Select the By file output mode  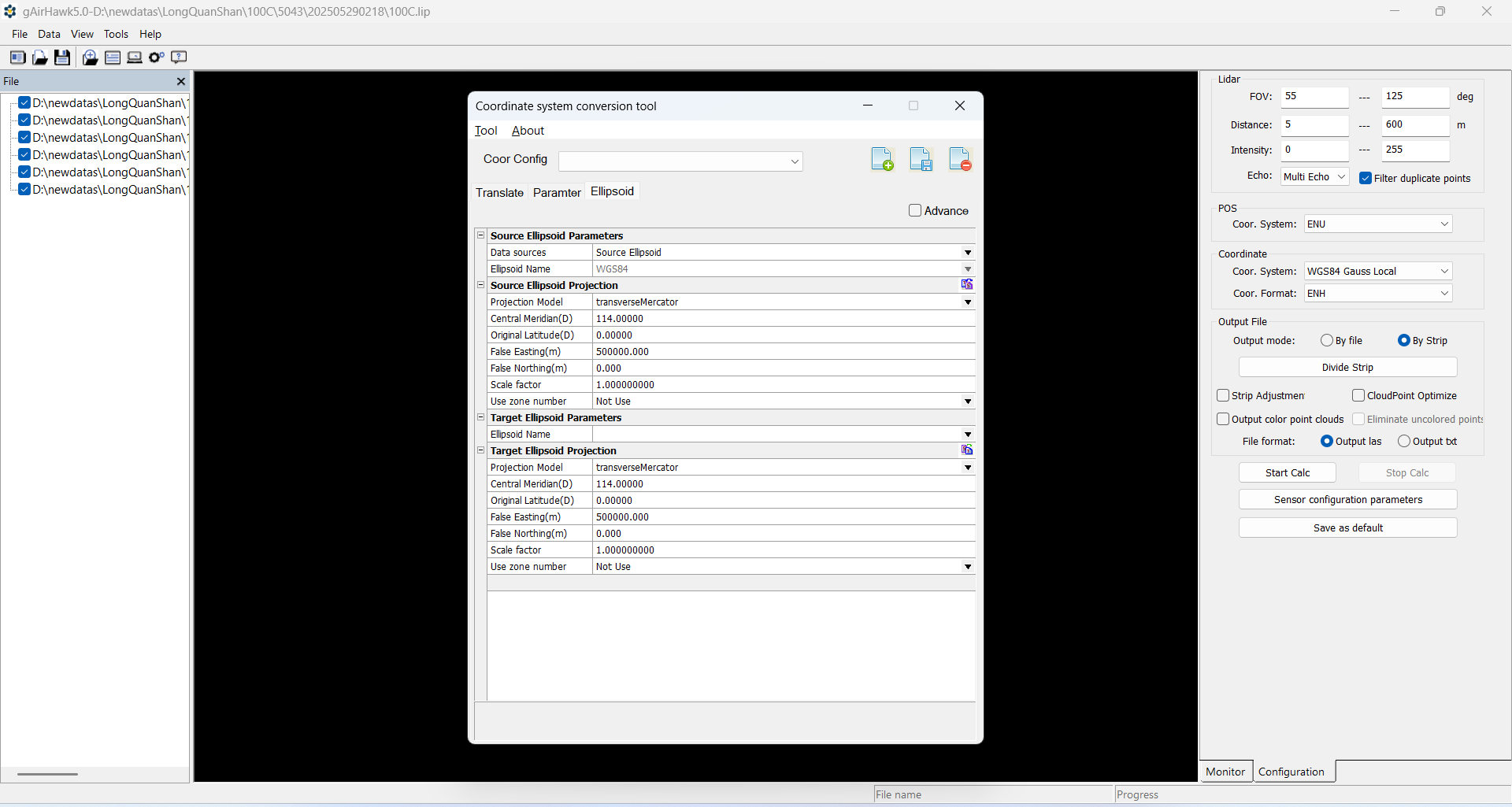tap(1327, 341)
